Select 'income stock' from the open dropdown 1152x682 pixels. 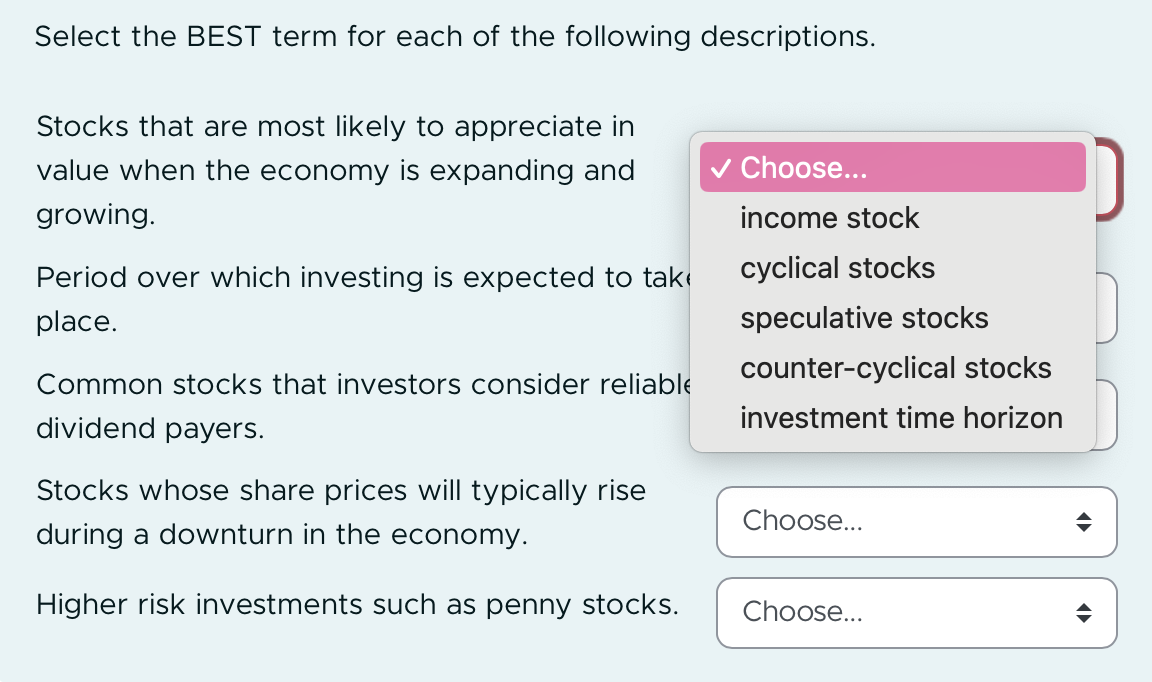click(x=829, y=218)
